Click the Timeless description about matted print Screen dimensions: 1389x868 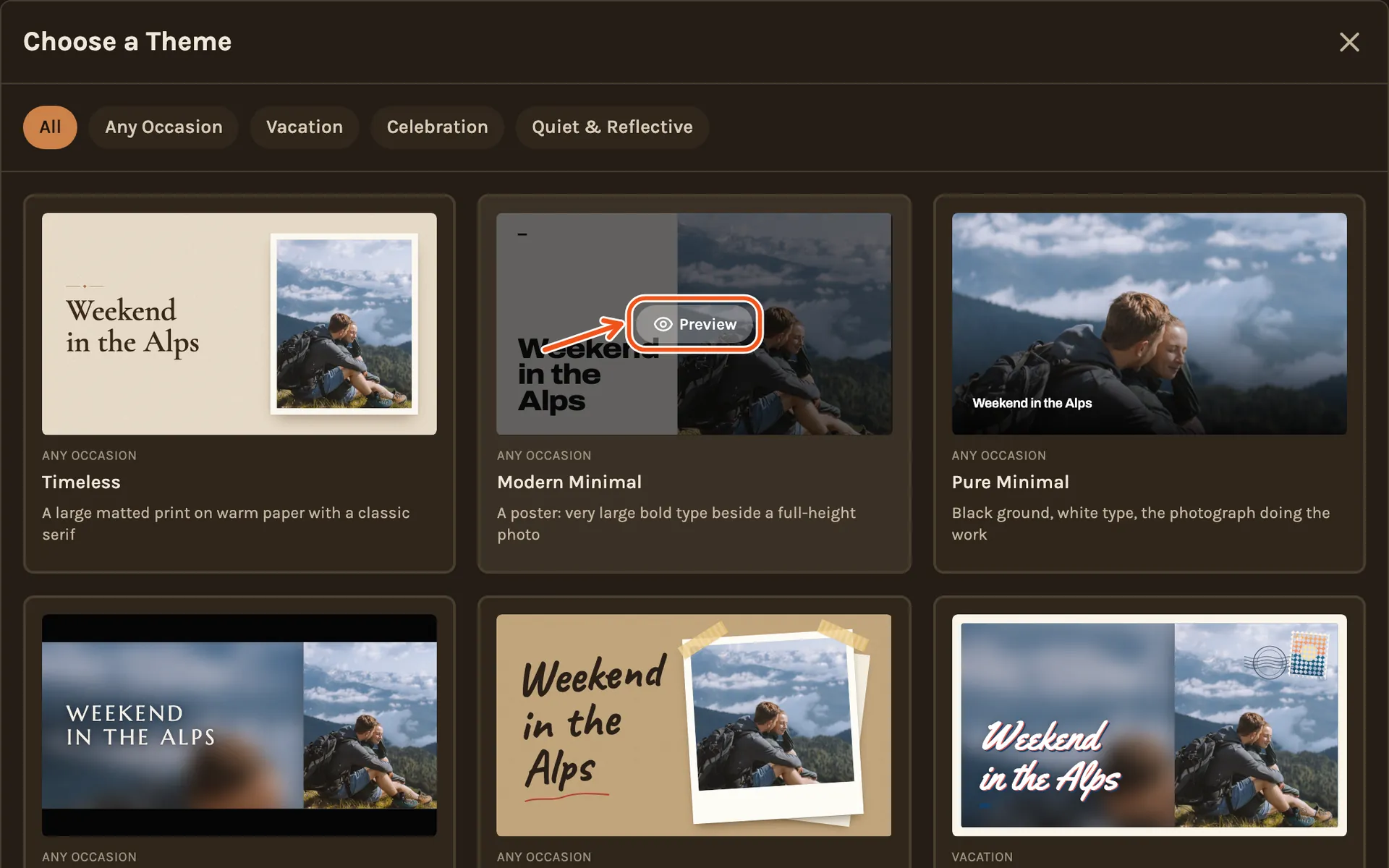[x=226, y=524]
